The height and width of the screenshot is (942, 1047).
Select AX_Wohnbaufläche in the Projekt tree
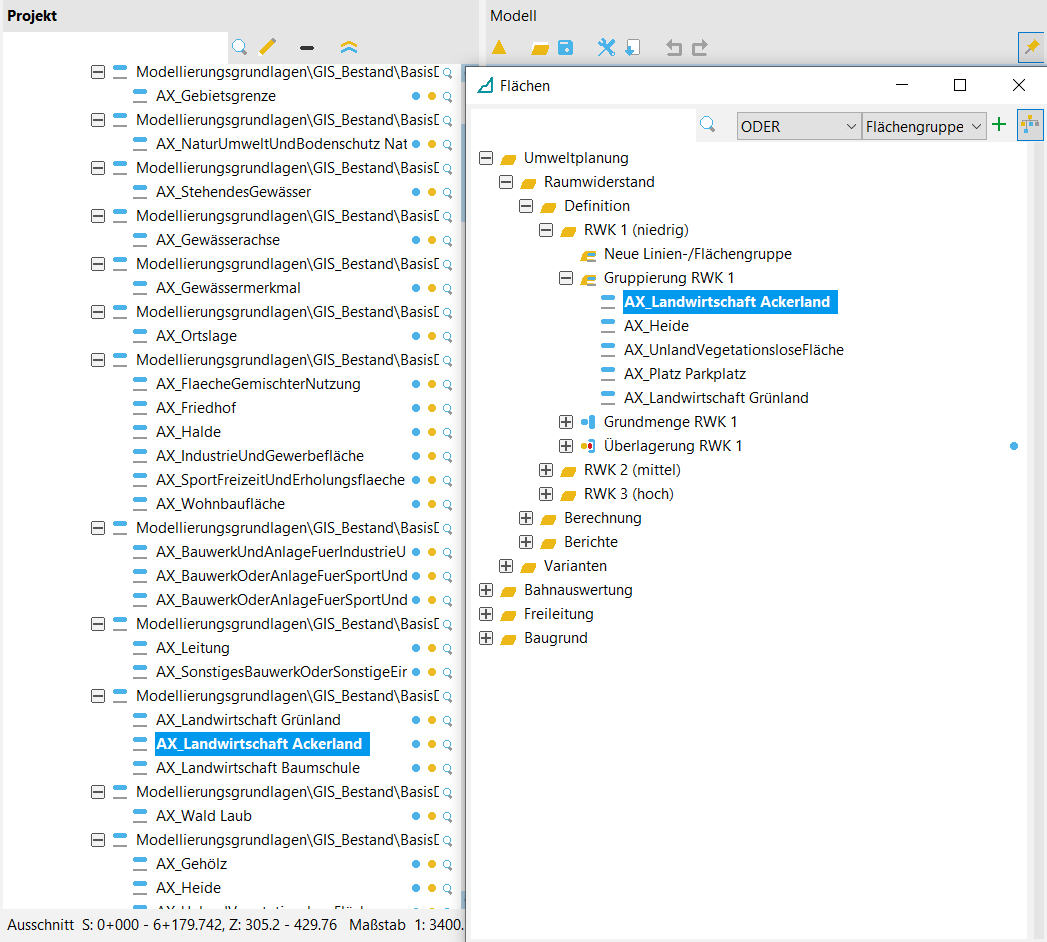click(x=220, y=504)
